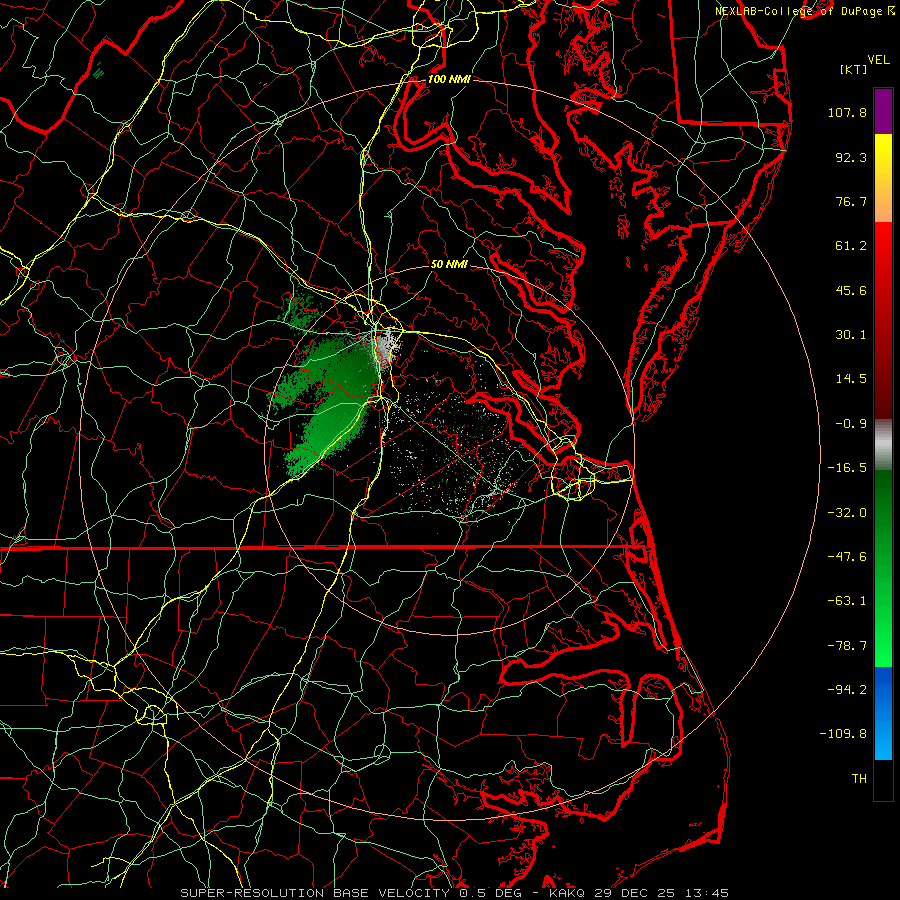Screen dimensions: 900x900
Task: Select the 76.7 scale value
Action: [x=851, y=201]
